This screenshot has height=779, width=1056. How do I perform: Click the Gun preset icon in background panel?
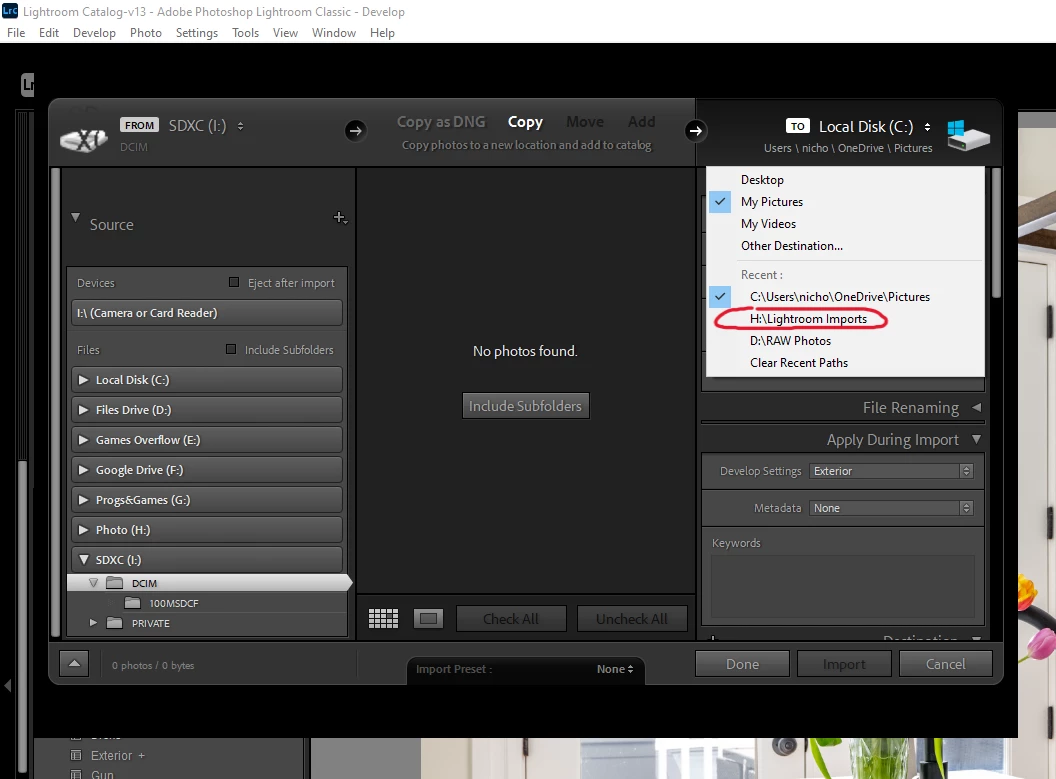pos(76,774)
